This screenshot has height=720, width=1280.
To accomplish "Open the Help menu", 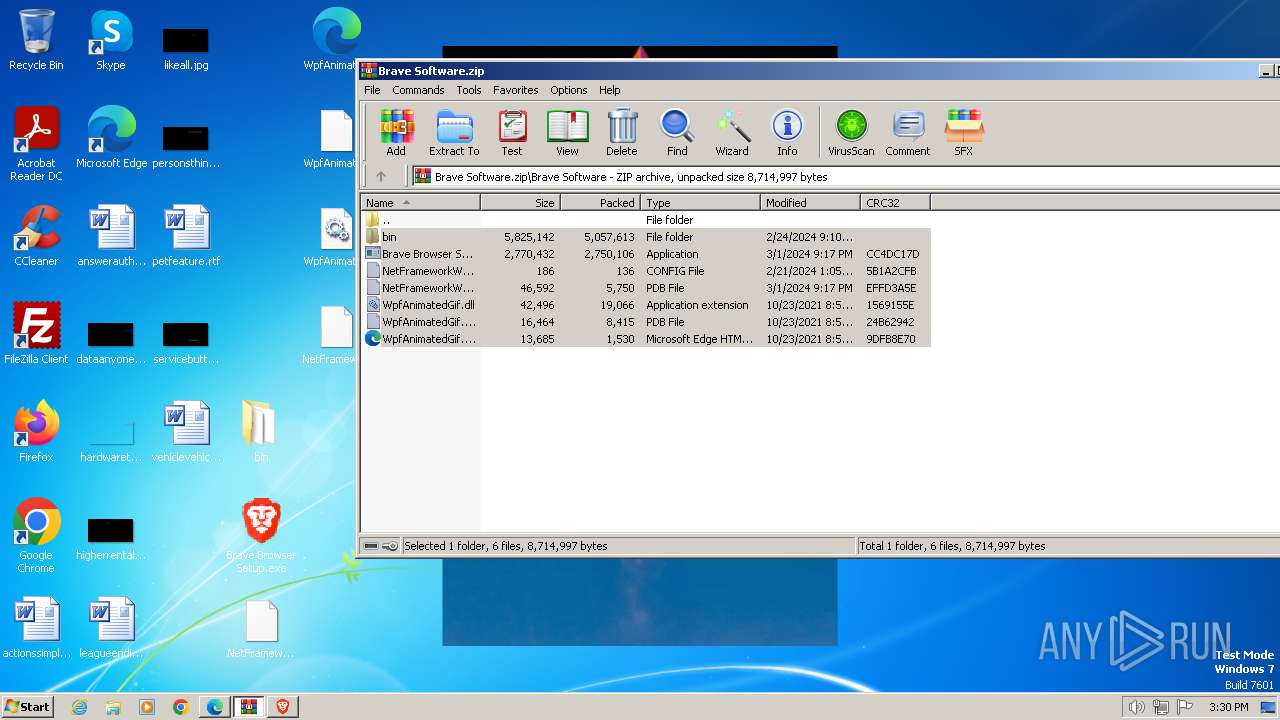I will [x=610, y=90].
